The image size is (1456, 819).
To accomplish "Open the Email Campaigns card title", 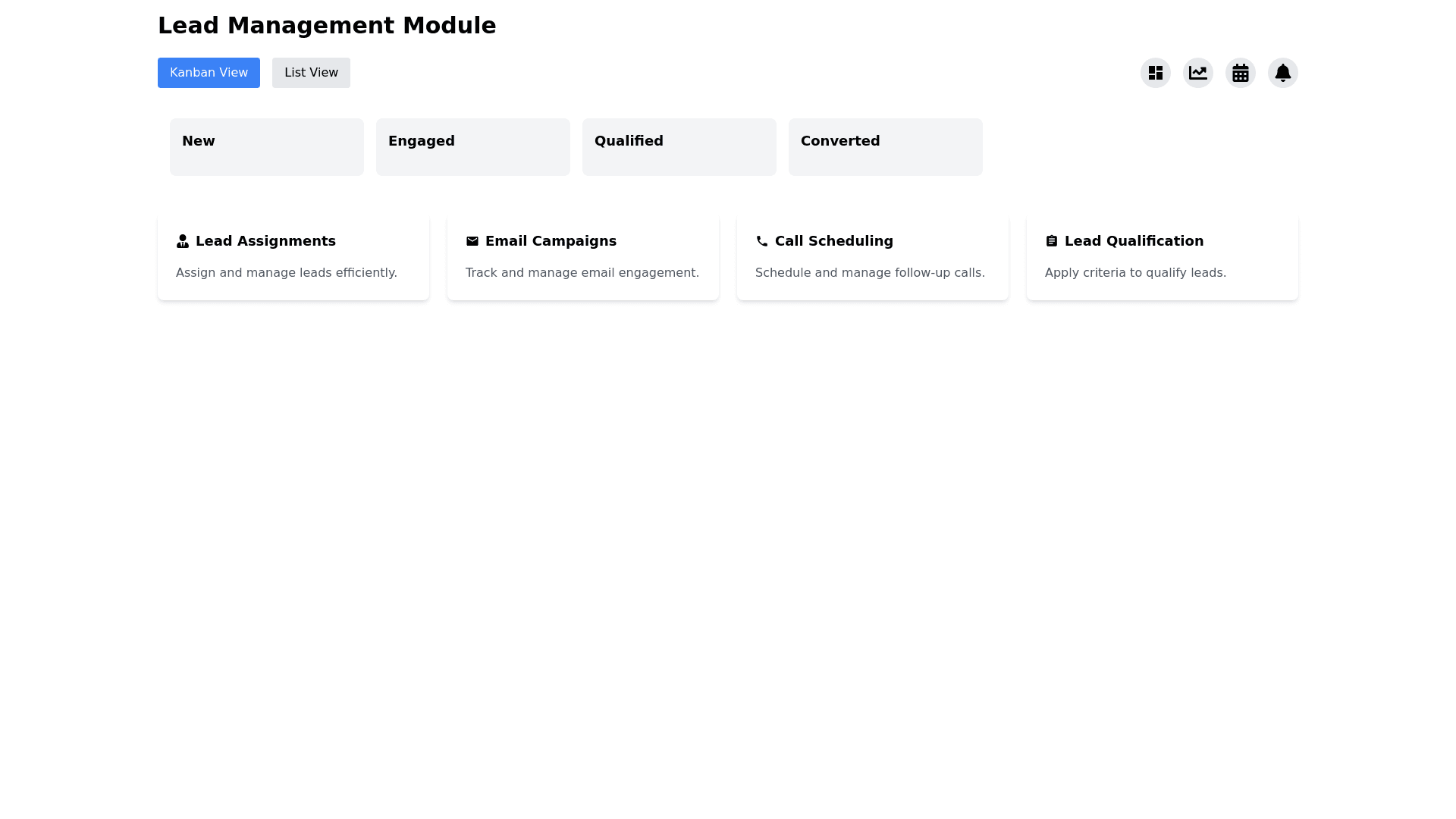I will [551, 241].
